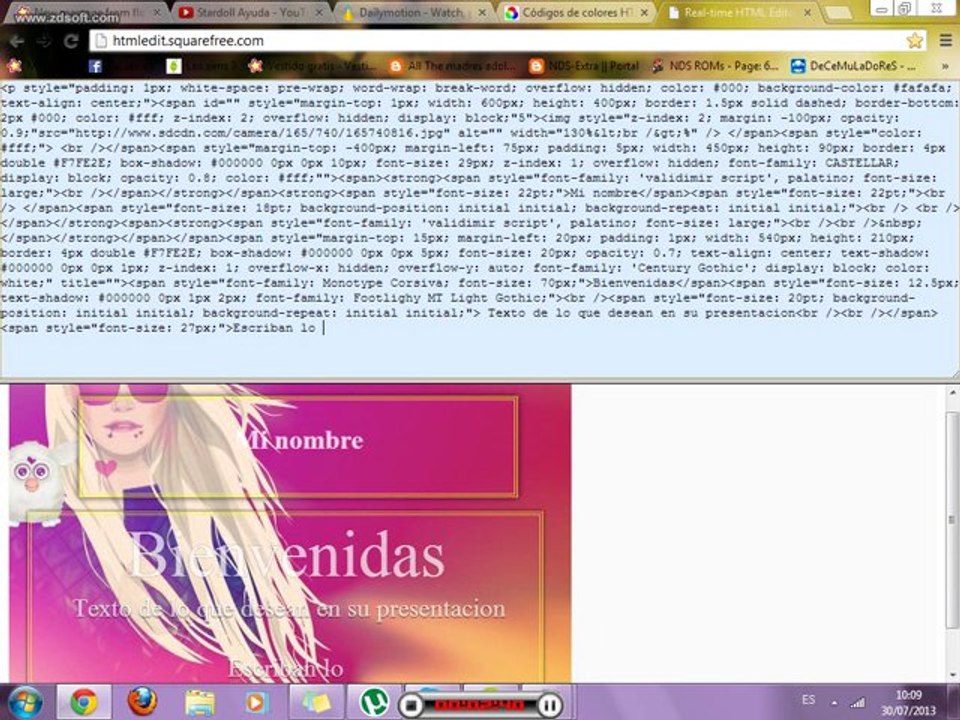The width and height of the screenshot is (960, 720).
Task: Open the NDS ROMs bookmark
Action: (x=715, y=66)
